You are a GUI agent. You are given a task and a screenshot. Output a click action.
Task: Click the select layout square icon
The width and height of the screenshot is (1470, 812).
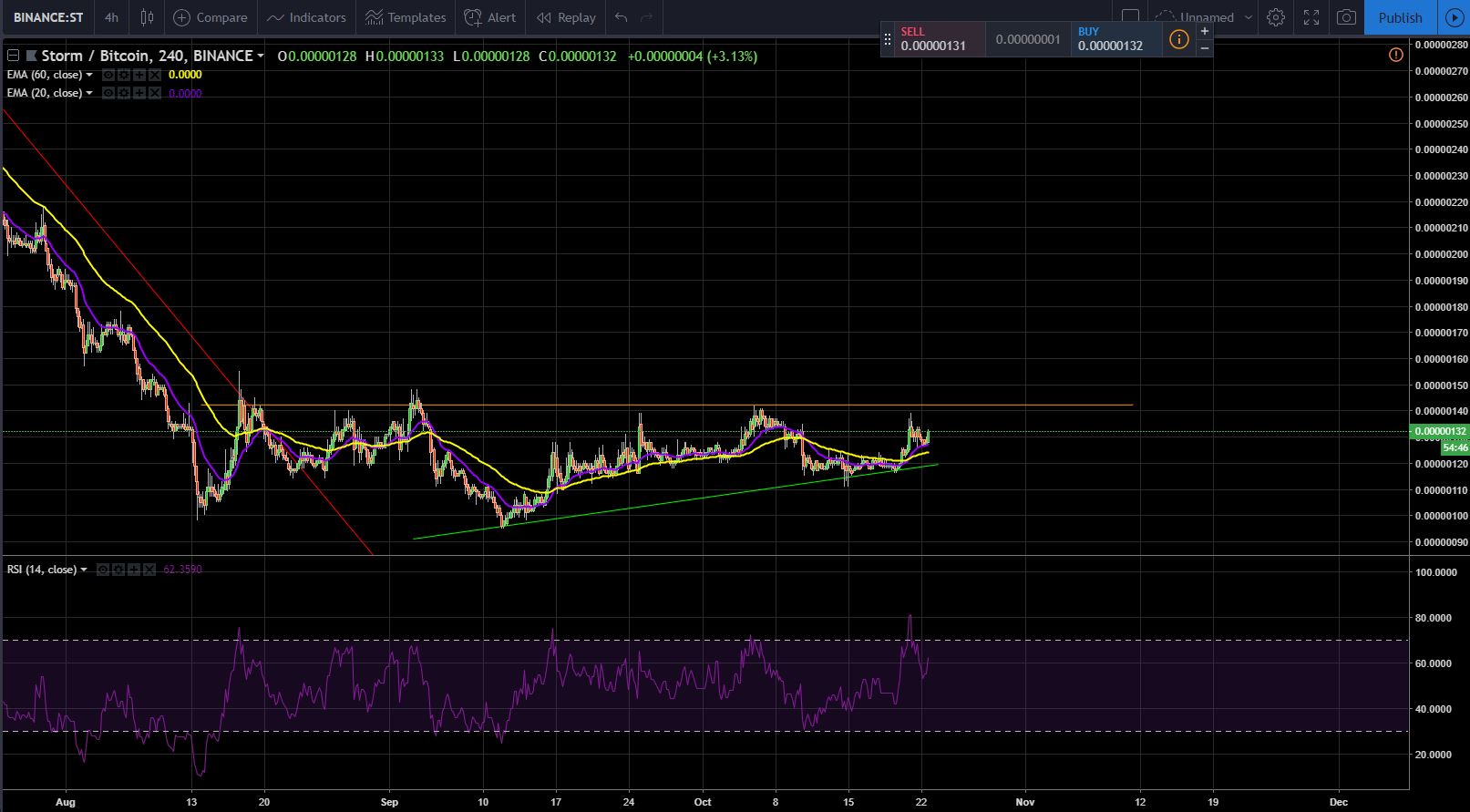click(x=1130, y=16)
